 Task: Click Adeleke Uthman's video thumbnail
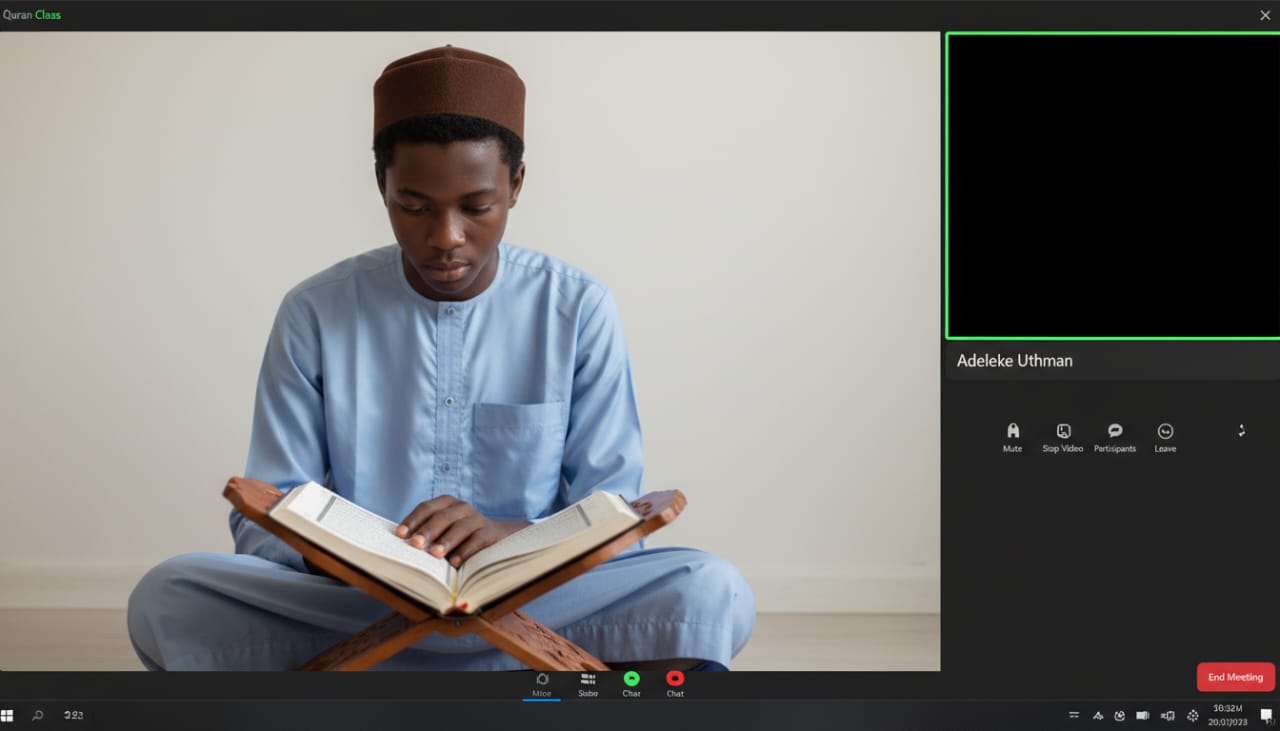[x=1112, y=184]
